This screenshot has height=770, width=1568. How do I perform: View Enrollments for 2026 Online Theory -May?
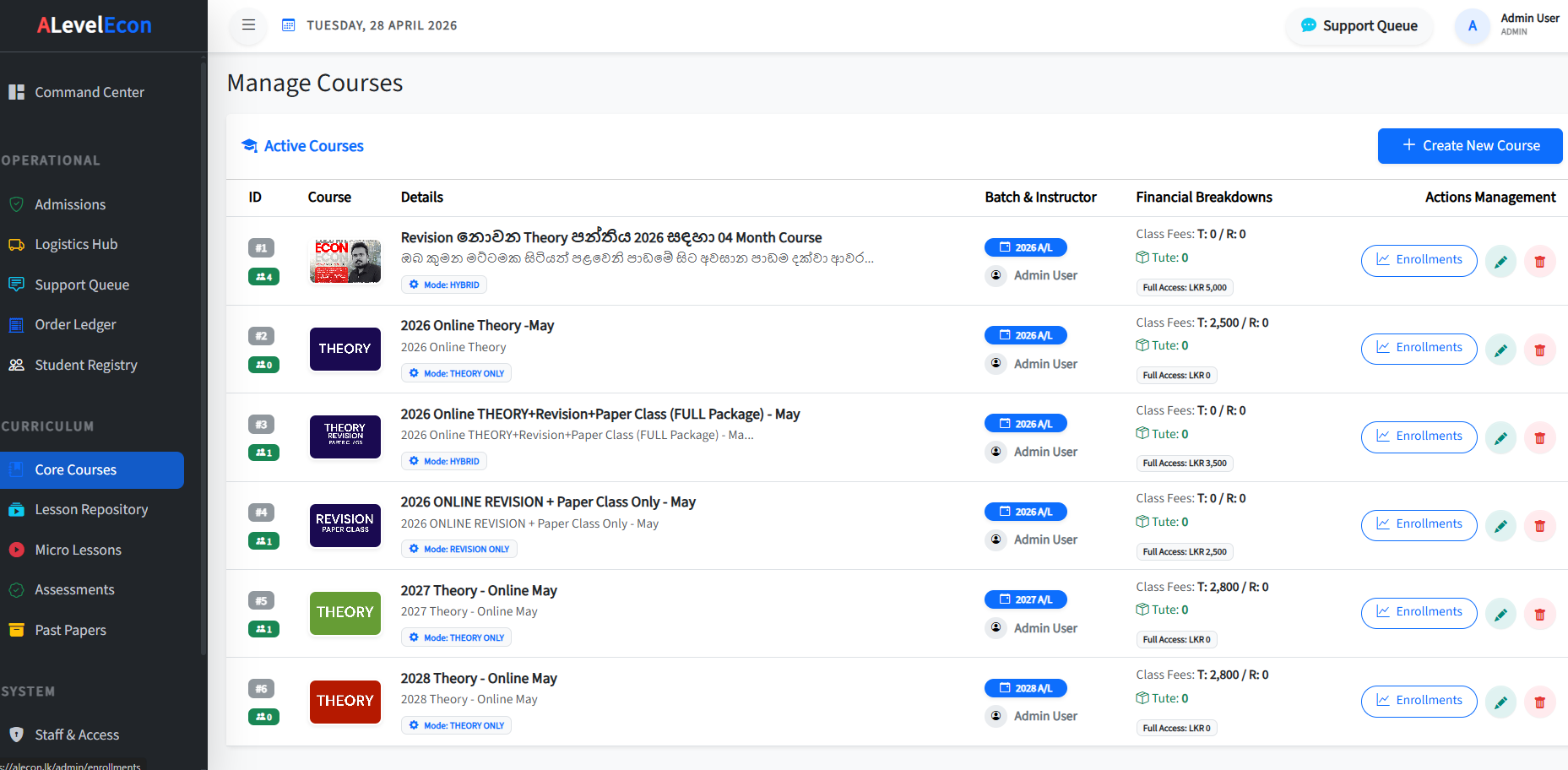[1419, 348]
